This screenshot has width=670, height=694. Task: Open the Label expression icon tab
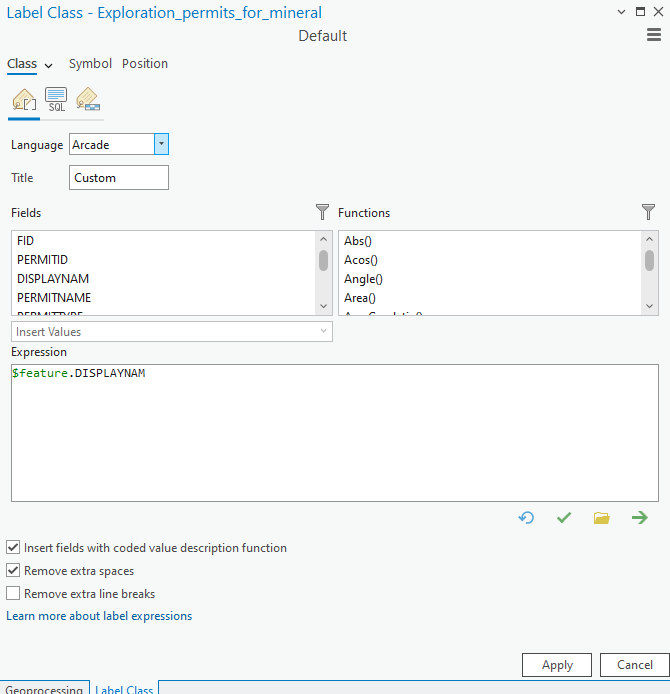coord(24,100)
